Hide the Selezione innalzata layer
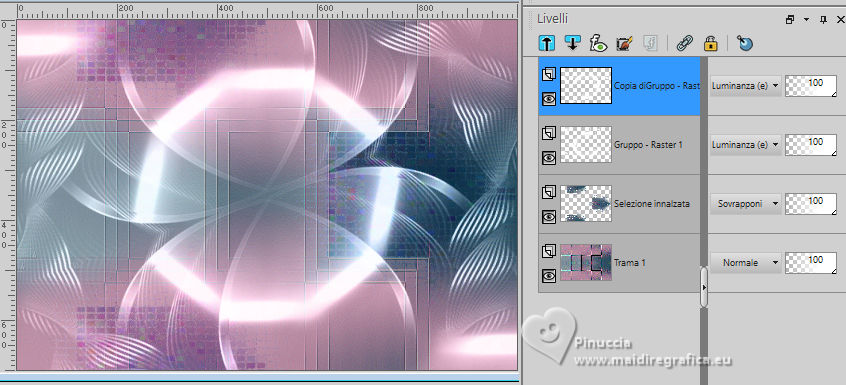Viewport: 846px width, 385px height. tap(549, 217)
